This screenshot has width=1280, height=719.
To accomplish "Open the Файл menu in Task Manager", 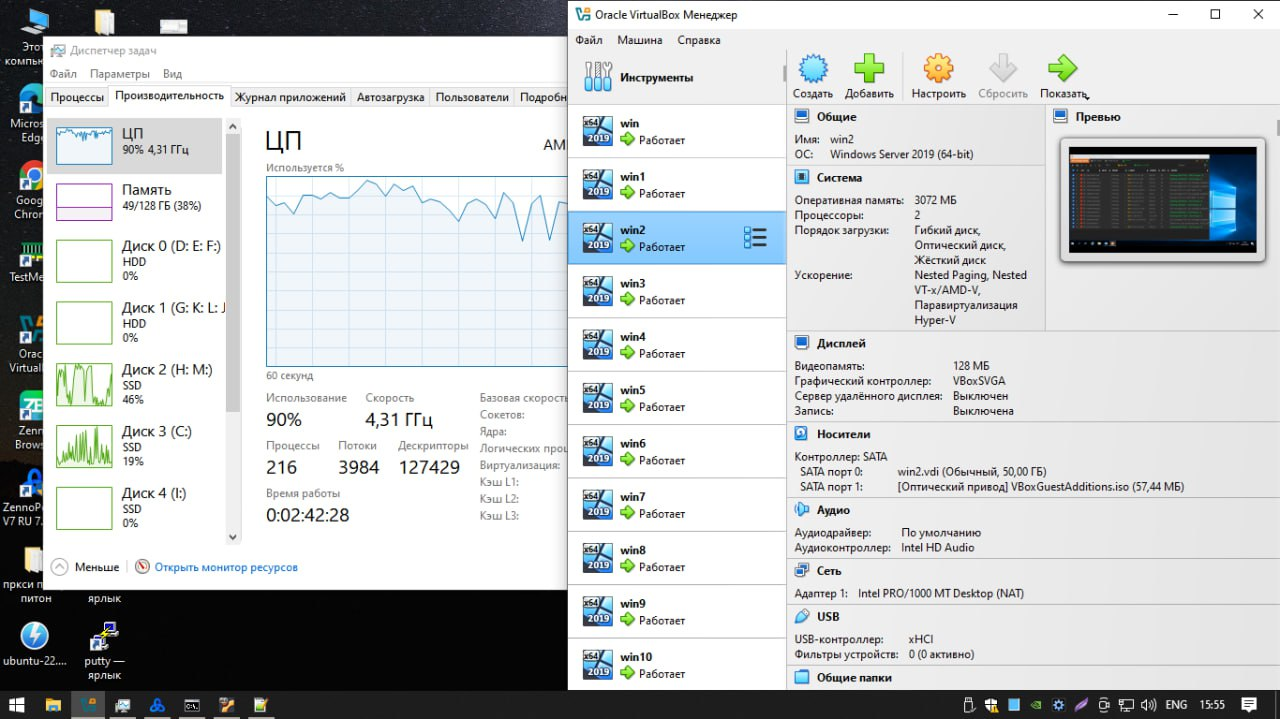I will point(63,74).
